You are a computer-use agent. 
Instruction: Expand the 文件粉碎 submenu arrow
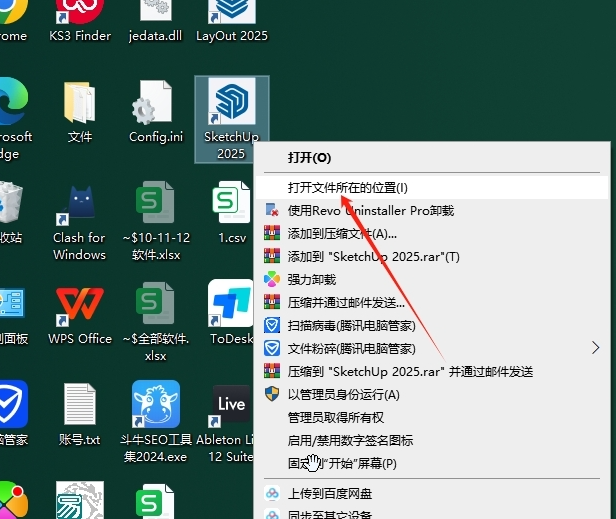click(596, 348)
